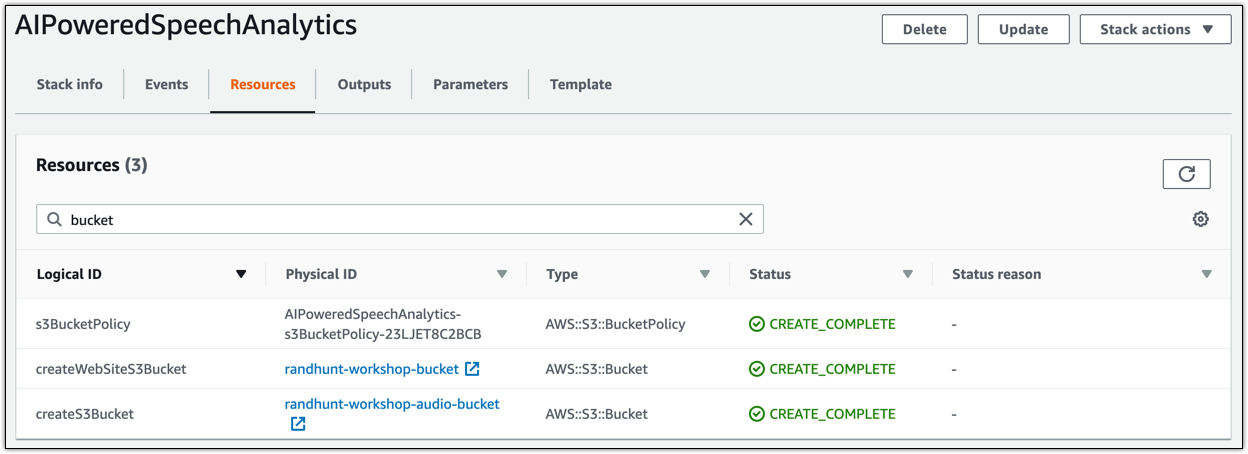Sort by Status column arrow

(907, 274)
